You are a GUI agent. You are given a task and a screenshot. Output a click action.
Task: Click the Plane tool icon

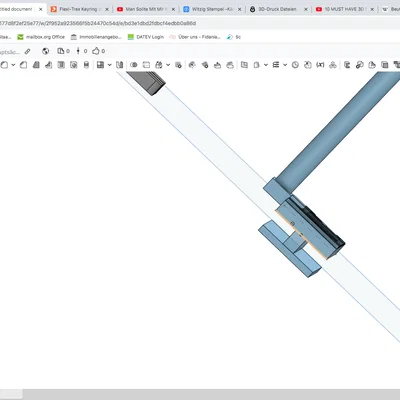click(257, 65)
